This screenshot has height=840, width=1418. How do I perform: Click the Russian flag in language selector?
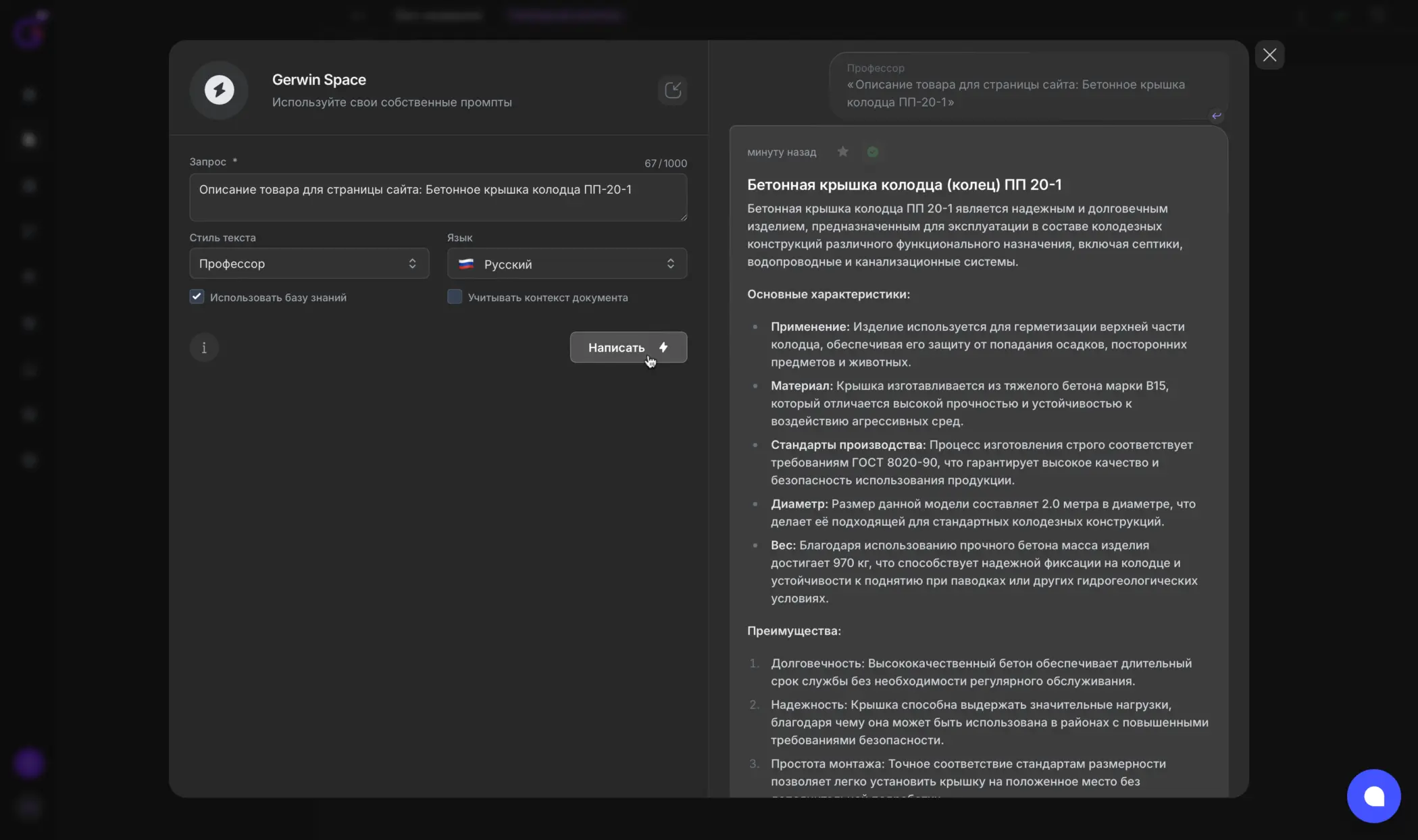click(466, 264)
